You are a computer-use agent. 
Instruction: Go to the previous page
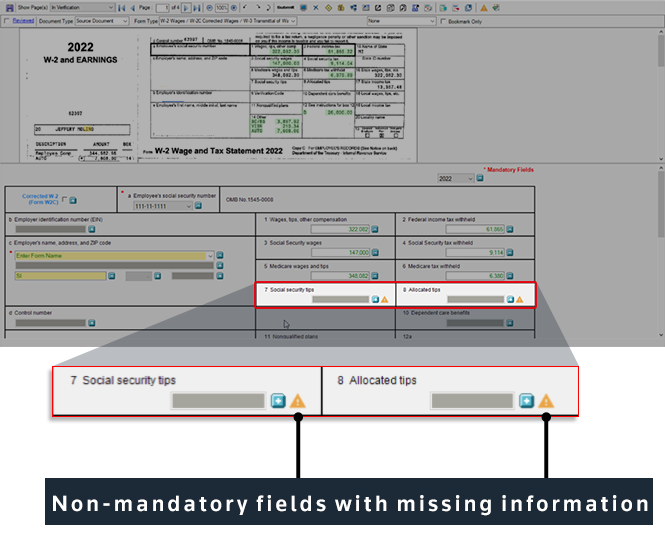click(x=133, y=8)
